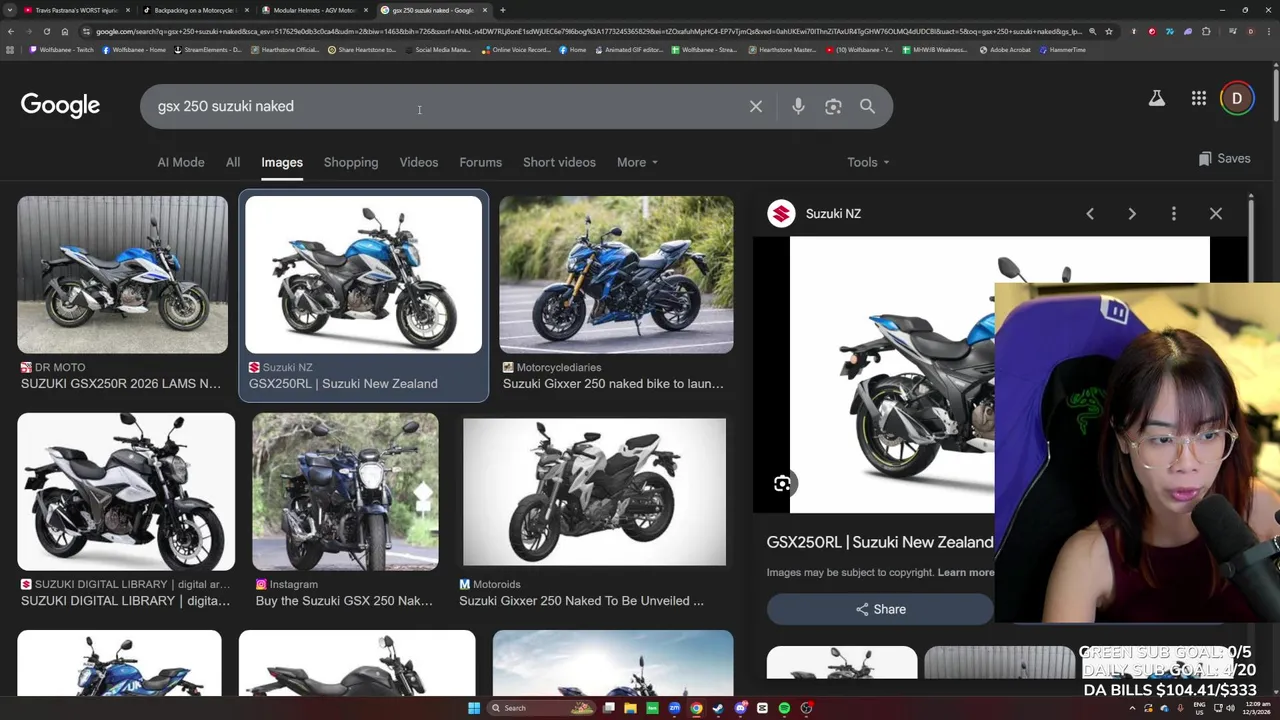The width and height of the screenshot is (1280, 720).
Task: Expand the More search filters dropdown
Action: 637,162
